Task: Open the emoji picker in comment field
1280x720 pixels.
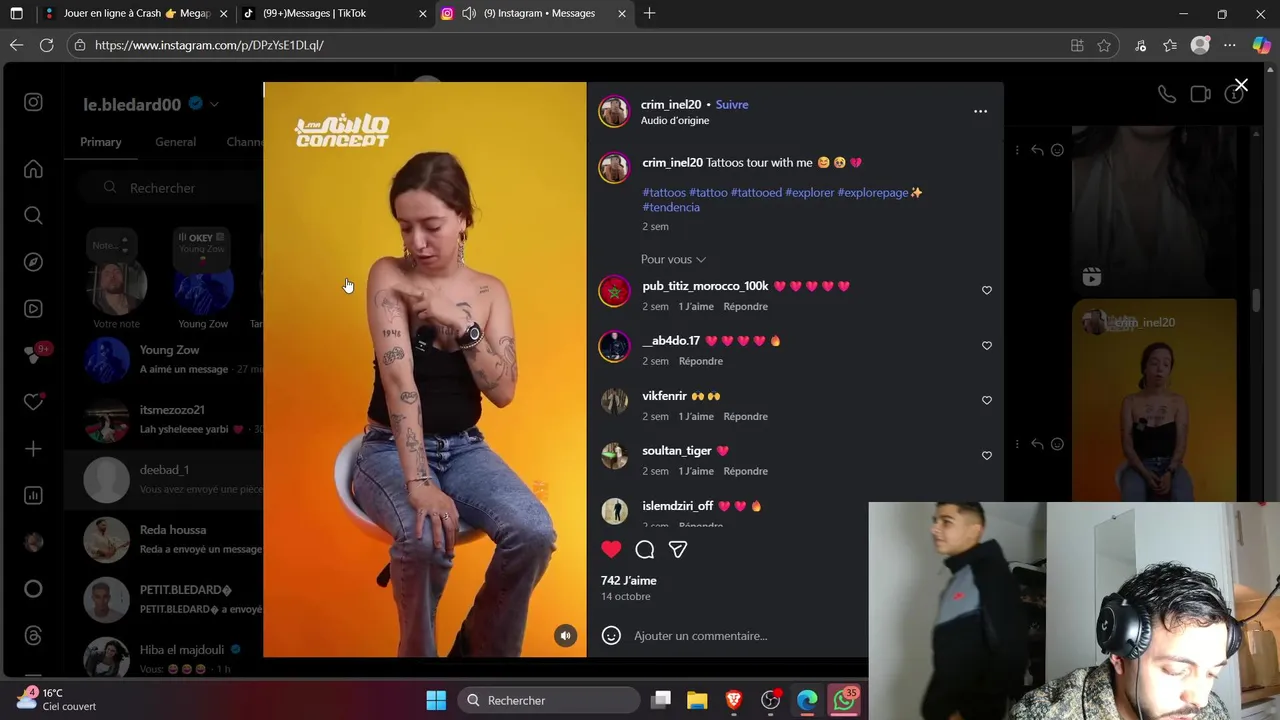Action: (611, 635)
